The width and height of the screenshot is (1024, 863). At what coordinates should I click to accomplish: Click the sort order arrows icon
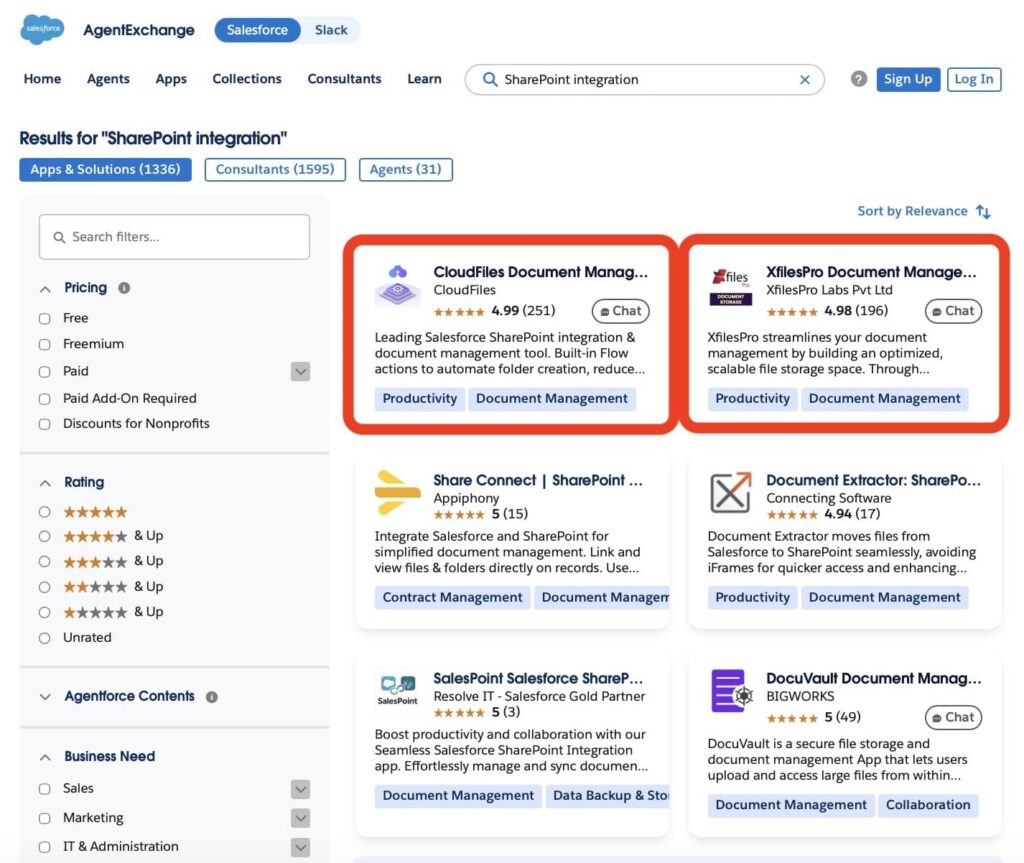983,212
